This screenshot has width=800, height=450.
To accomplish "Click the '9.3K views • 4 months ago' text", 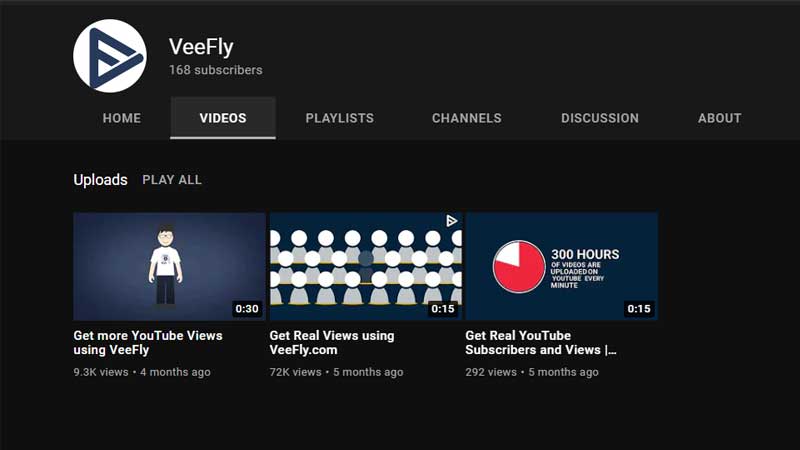I will pos(142,372).
